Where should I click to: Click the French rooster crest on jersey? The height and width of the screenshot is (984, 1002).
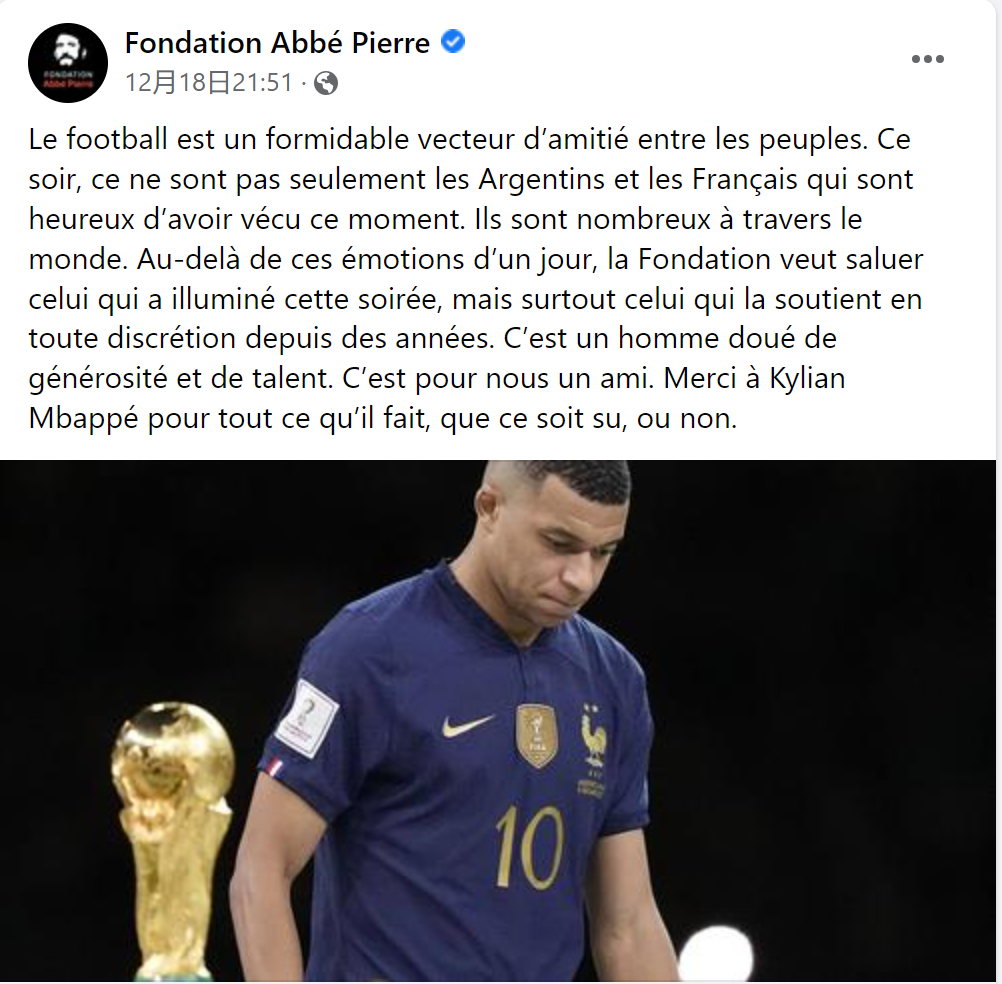[594, 736]
